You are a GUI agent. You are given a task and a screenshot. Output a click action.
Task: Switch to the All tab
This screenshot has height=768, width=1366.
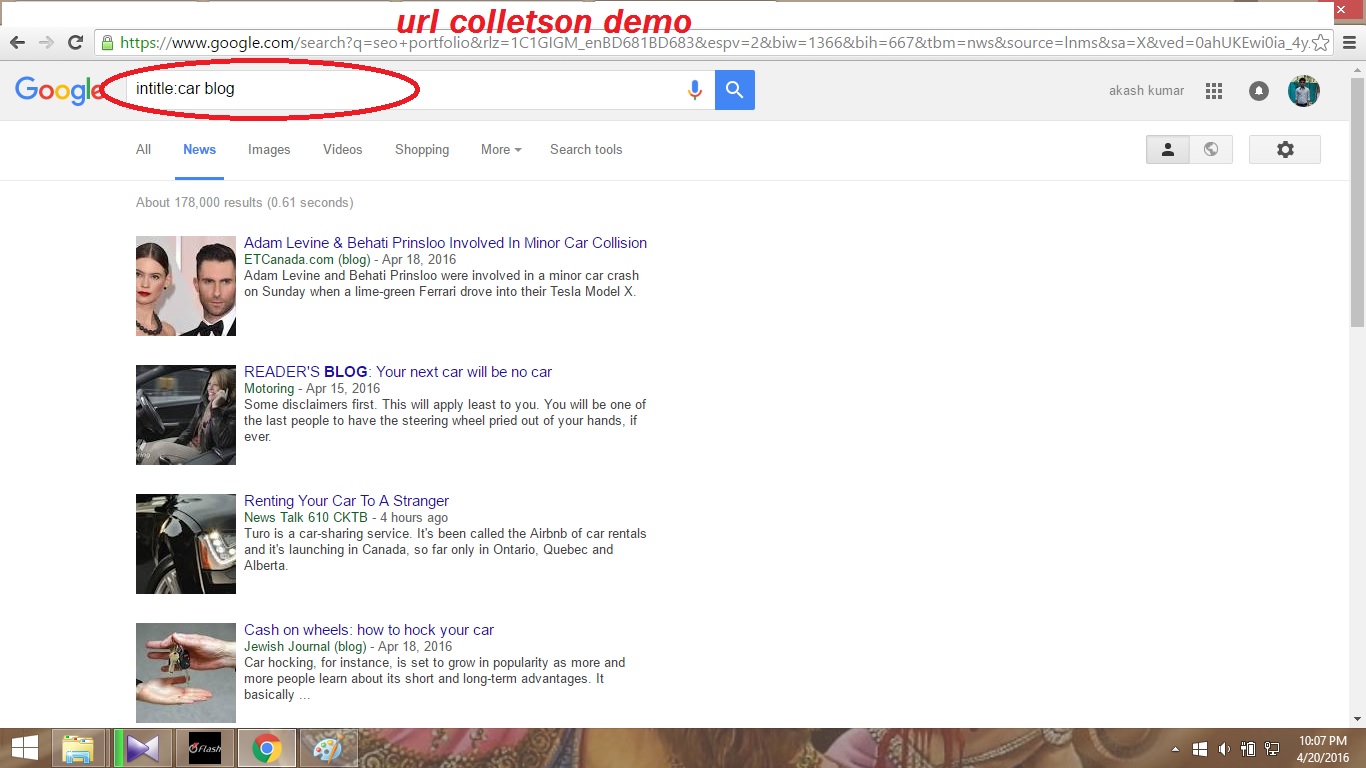point(143,149)
